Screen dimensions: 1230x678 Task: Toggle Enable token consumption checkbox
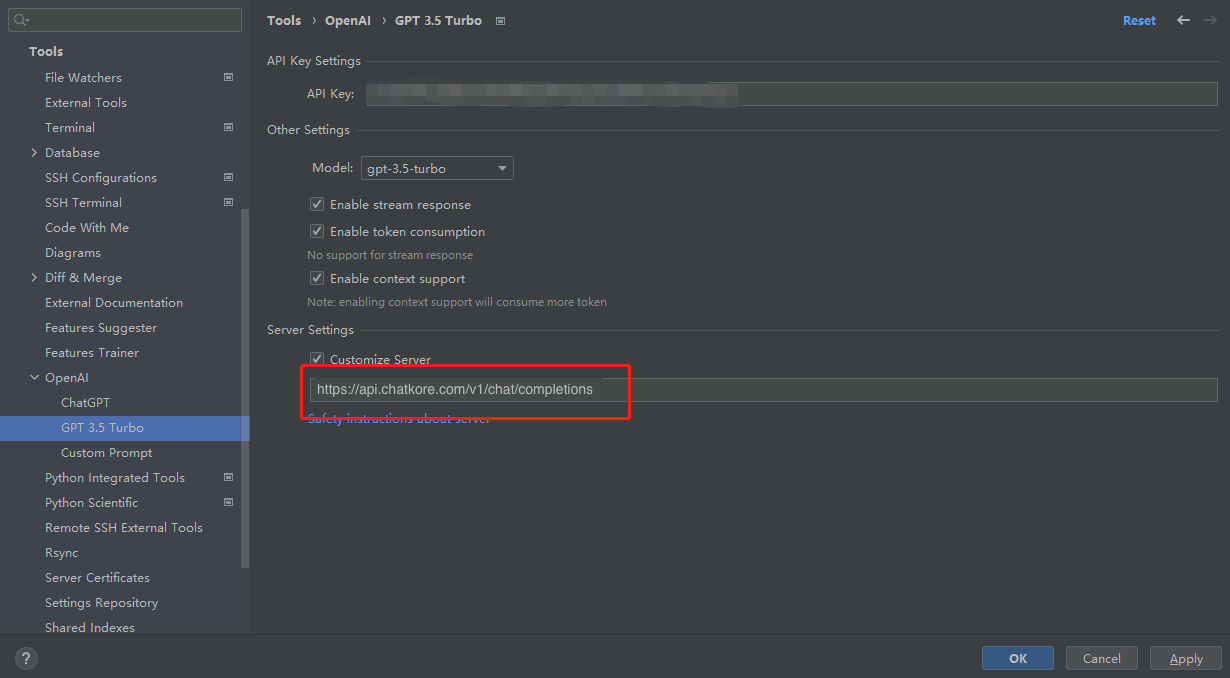tap(317, 231)
